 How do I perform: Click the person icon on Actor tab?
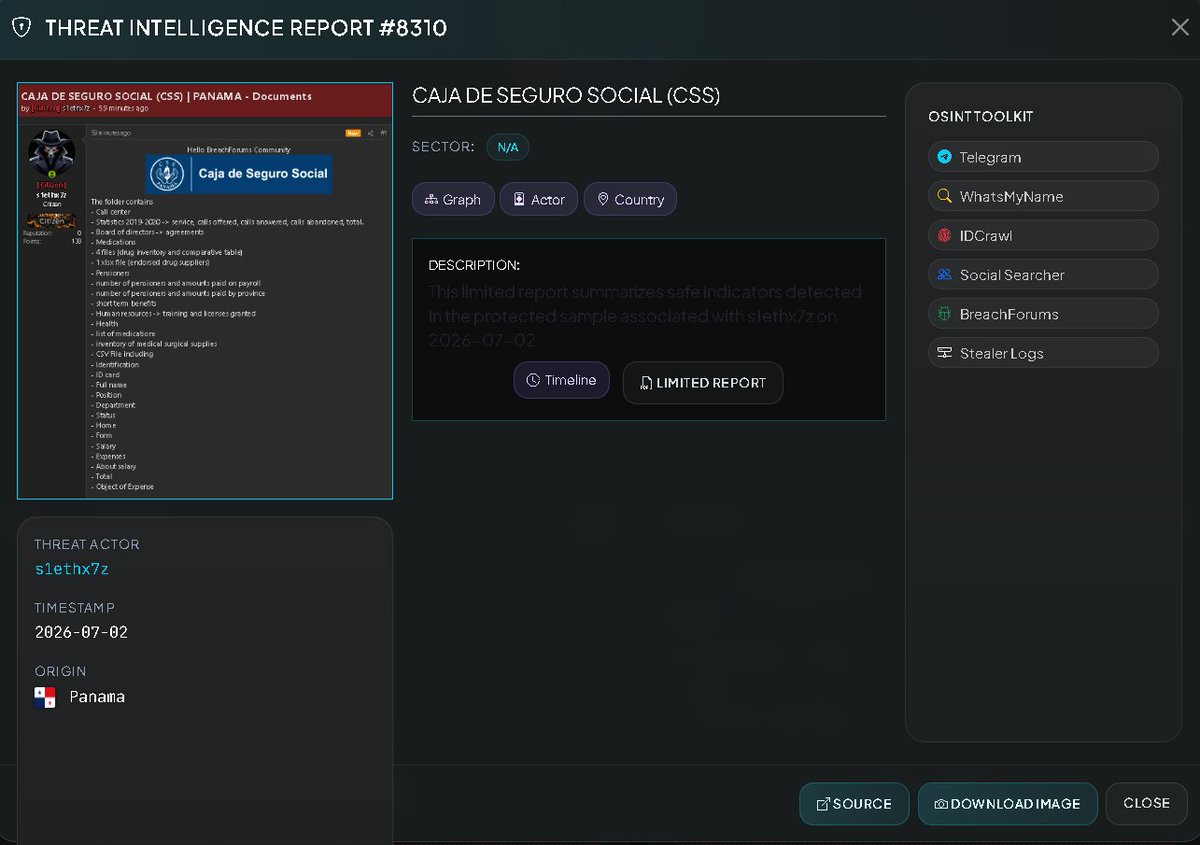[519, 199]
